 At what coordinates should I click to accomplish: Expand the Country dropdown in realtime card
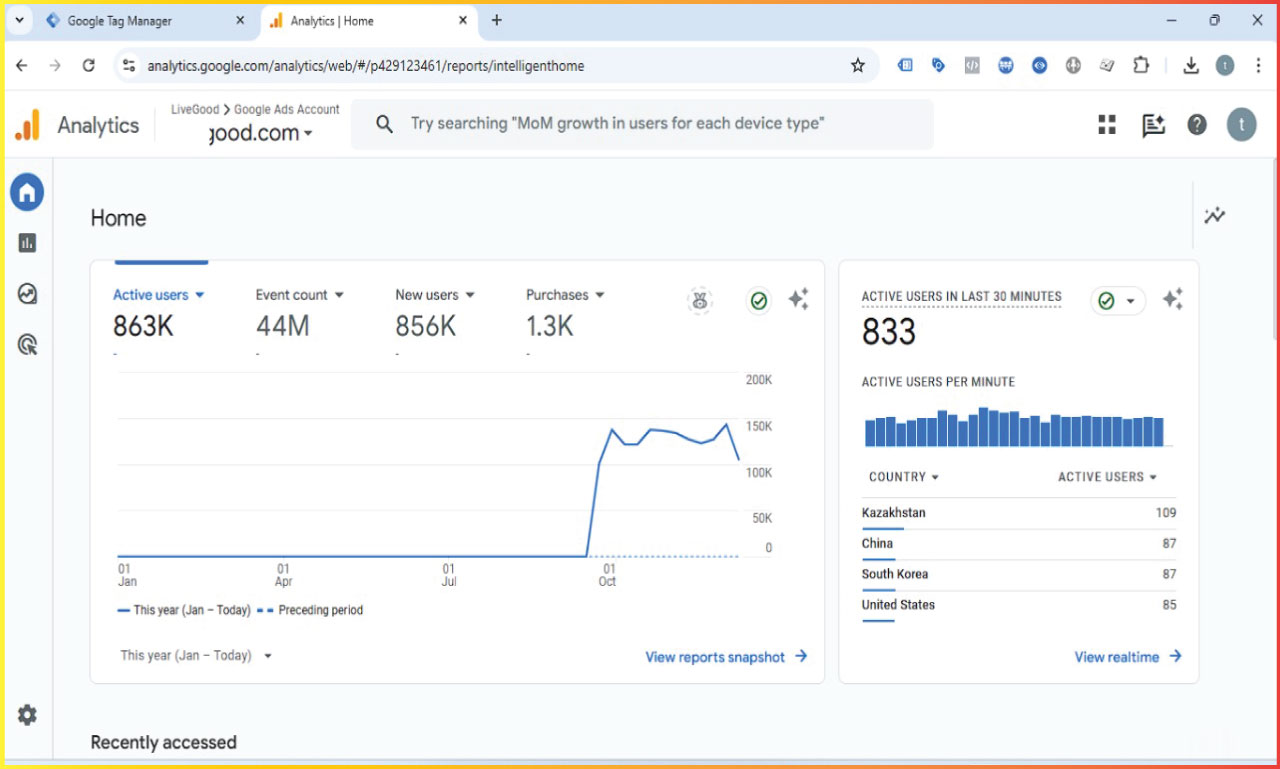903,477
